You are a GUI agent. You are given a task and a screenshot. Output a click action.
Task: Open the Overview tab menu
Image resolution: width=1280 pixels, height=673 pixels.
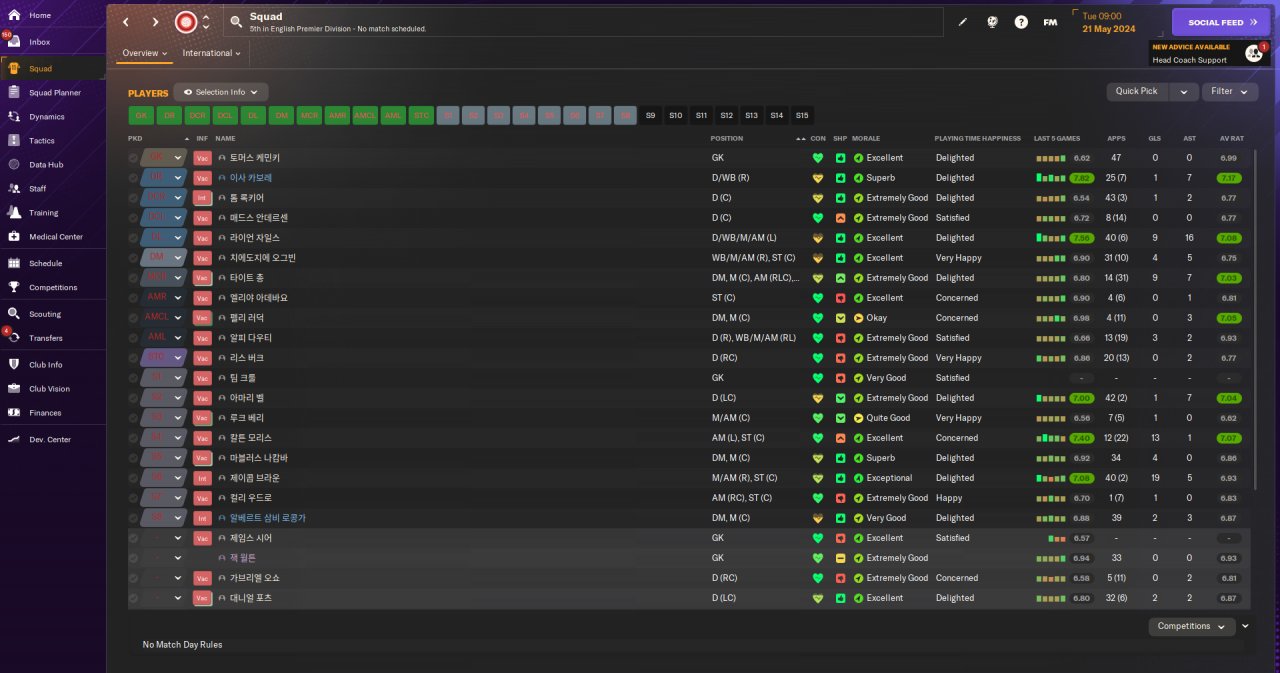145,53
